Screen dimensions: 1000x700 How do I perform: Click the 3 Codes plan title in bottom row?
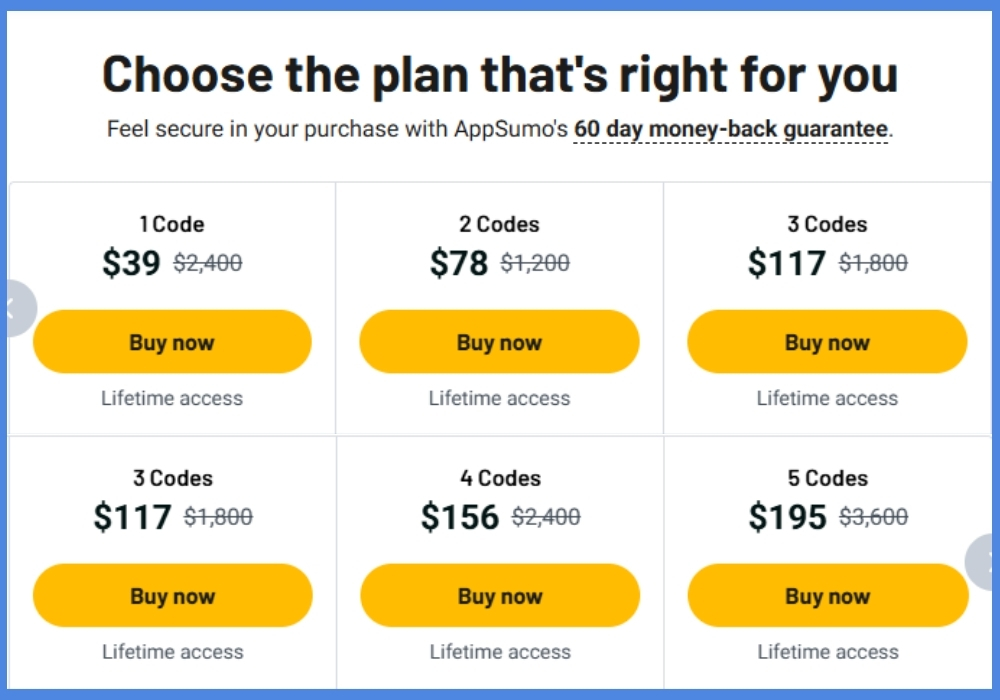point(172,478)
